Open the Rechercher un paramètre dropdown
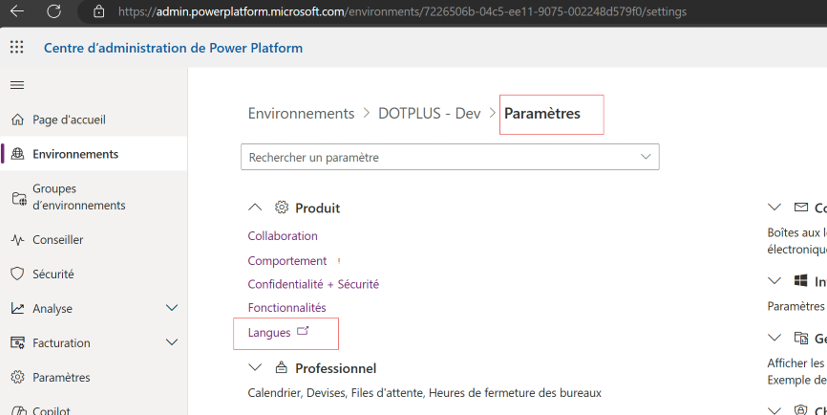 645,157
